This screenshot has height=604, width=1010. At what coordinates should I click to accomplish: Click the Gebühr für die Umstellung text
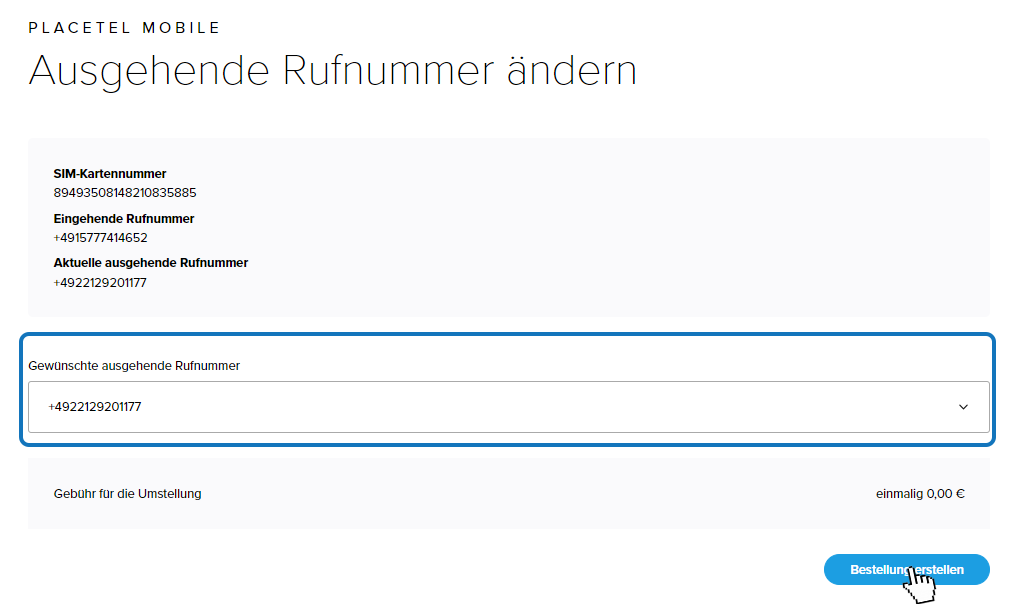pos(128,494)
